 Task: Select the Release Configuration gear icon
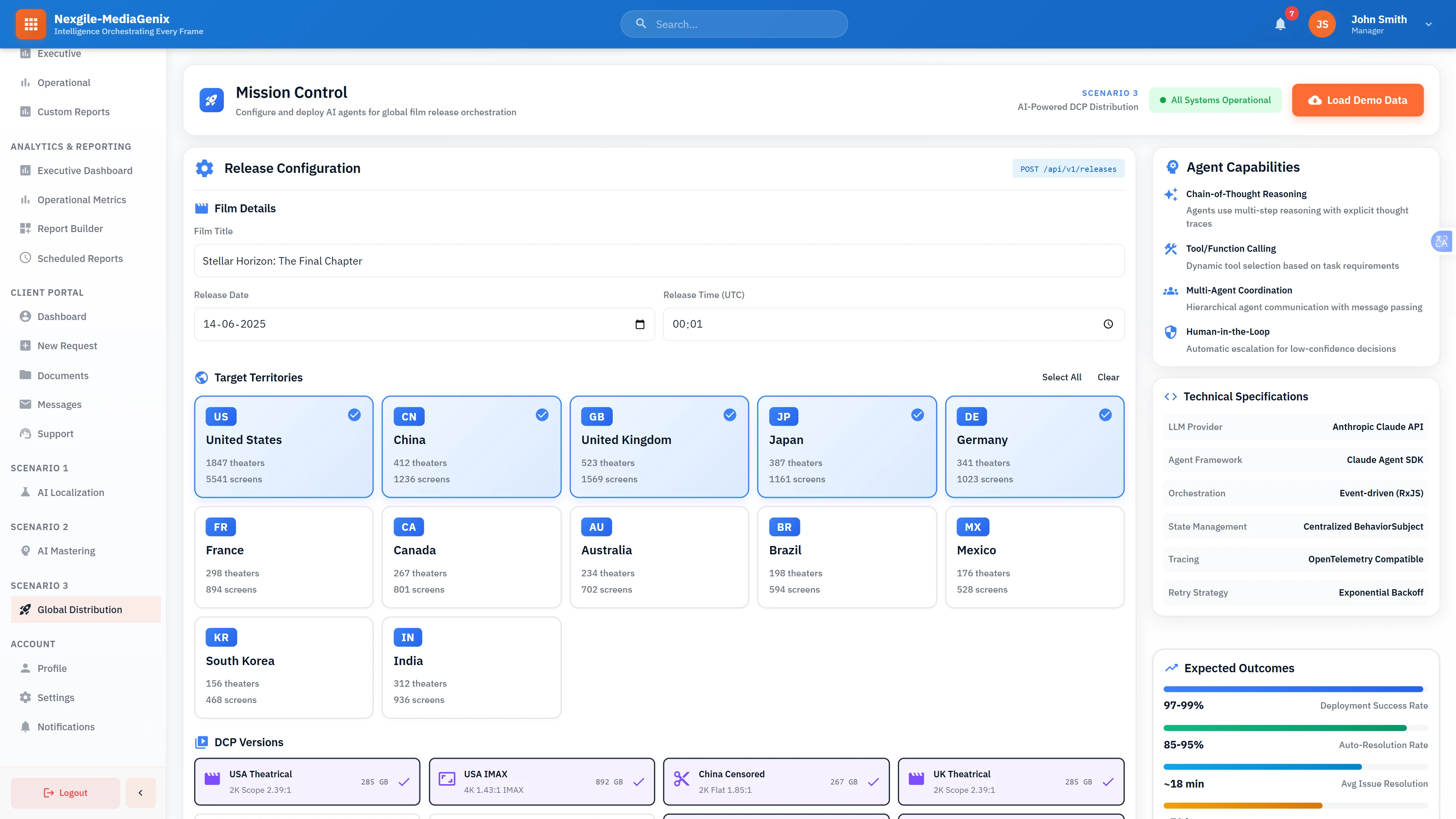click(x=204, y=168)
